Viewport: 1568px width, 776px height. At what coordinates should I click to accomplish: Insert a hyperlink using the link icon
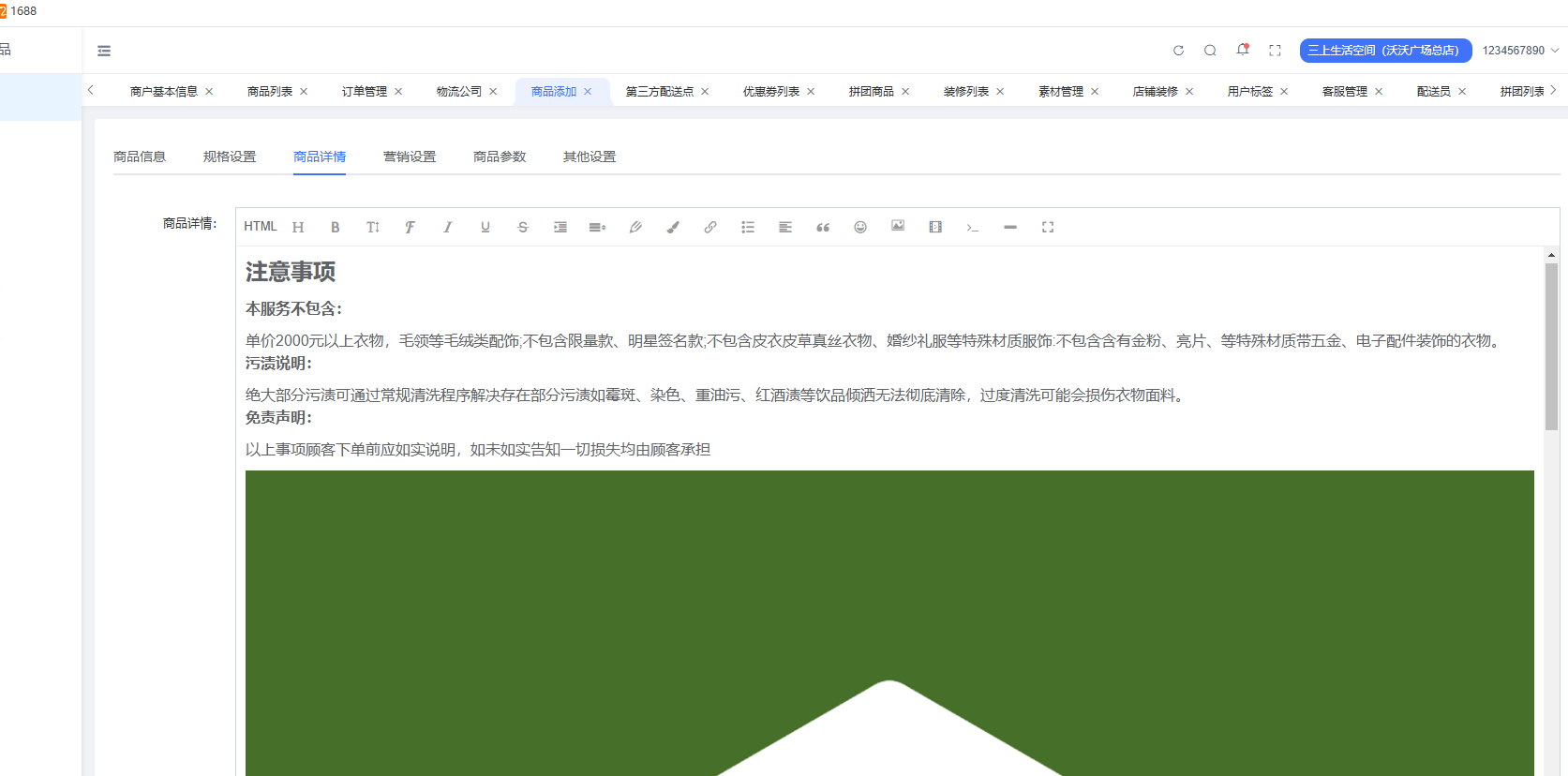tap(709, 227)
